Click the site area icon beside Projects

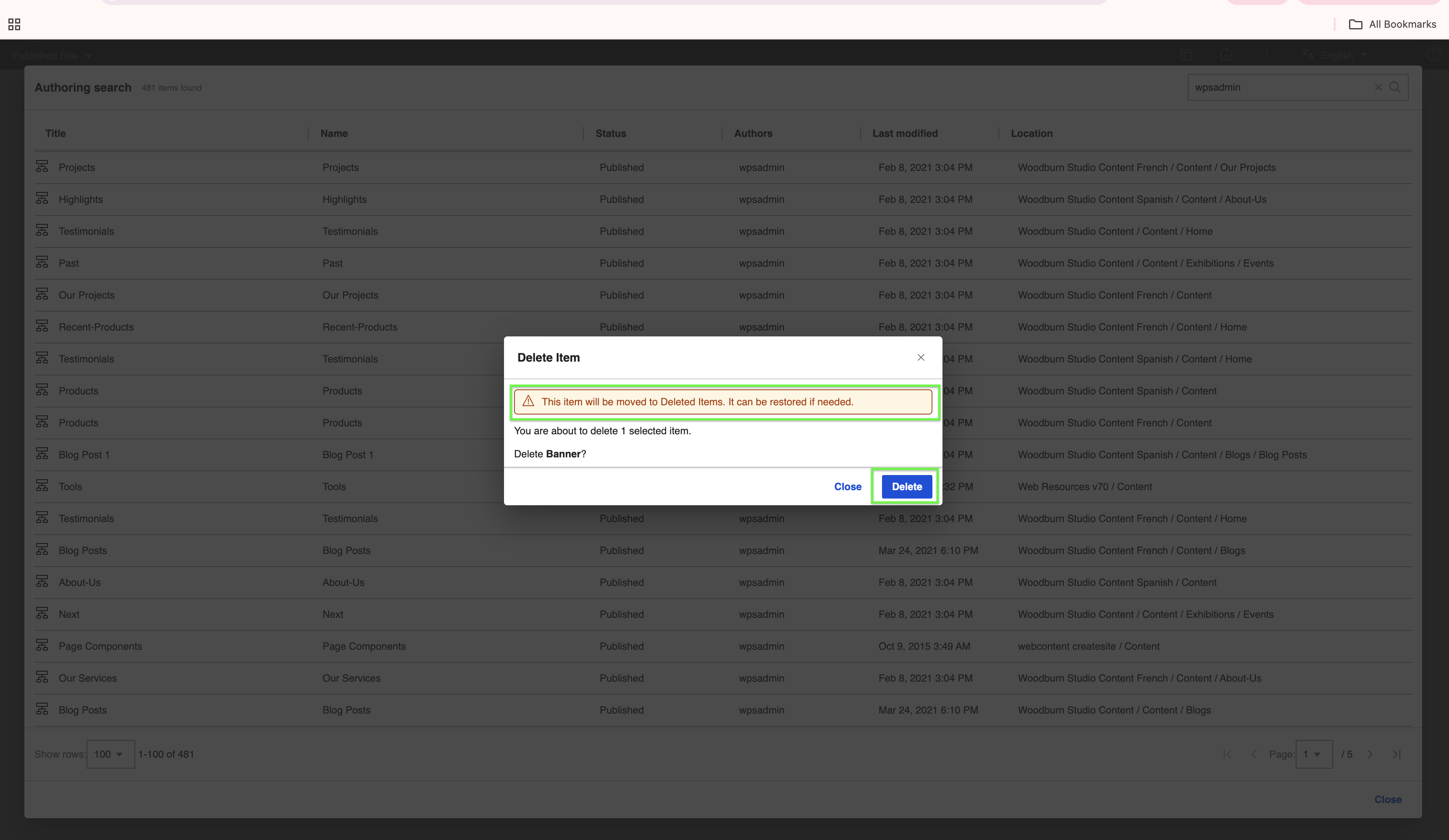(42, 167)
